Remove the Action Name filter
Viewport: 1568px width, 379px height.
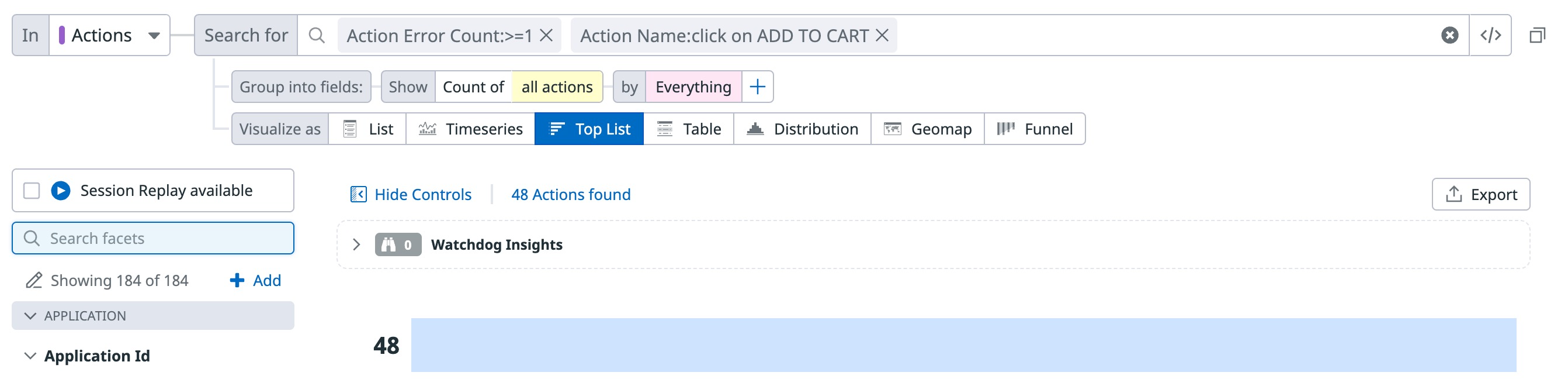tap(882, 35)
